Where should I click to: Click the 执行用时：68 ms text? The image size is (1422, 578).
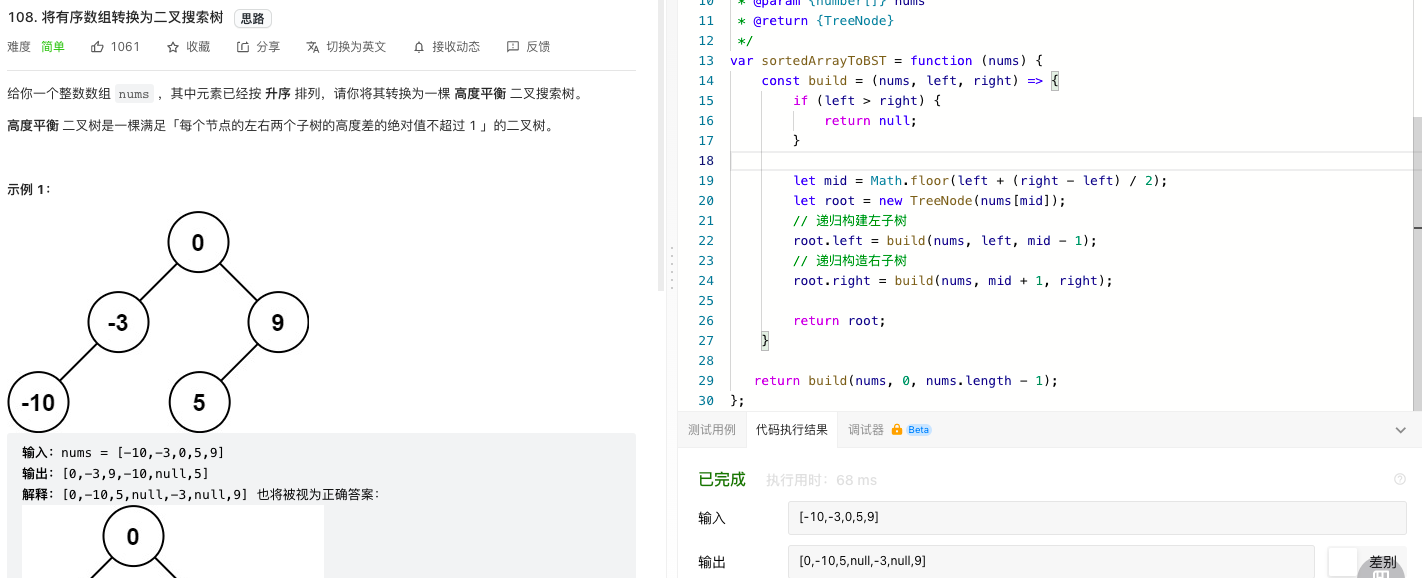coord(821,480)
